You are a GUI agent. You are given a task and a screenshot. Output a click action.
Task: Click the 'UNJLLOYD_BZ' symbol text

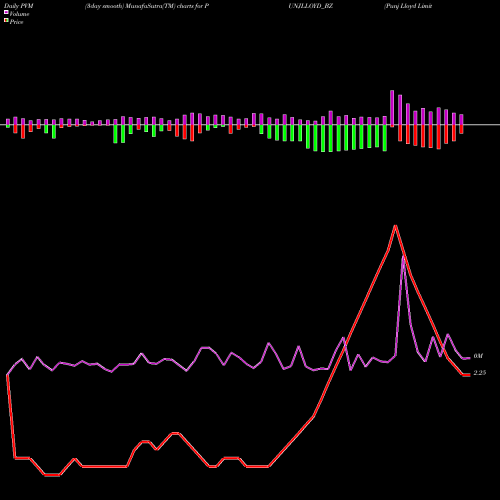coord(311,6)
